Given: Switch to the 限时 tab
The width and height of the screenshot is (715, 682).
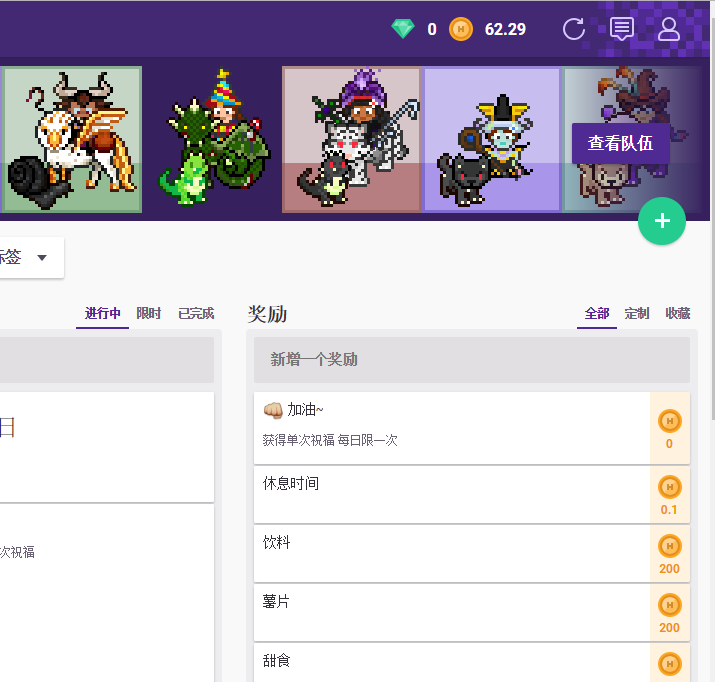Looking at the screenshot, I should [149, 313].
